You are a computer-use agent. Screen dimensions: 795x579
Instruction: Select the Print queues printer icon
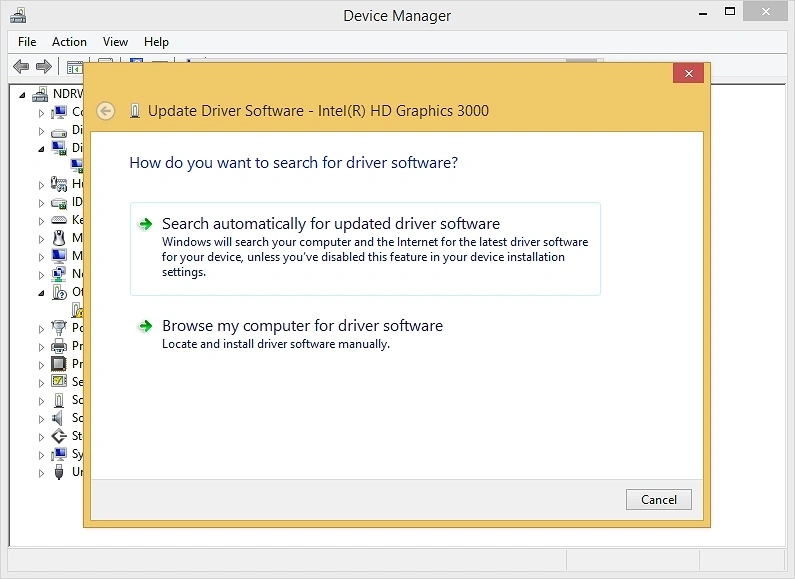[x=59, y=346]
